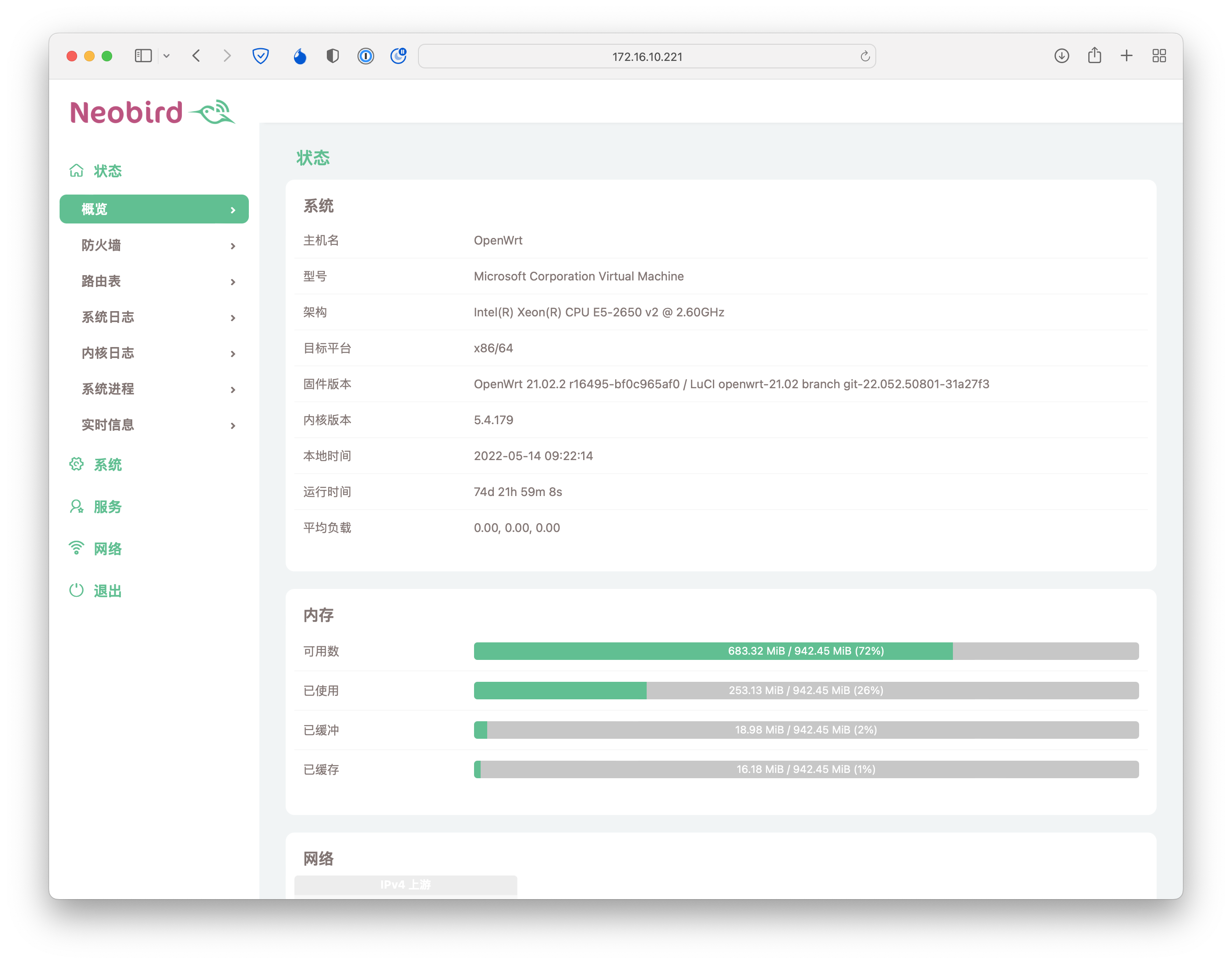Open the 1Password extension icon

(x=366, y=56)
